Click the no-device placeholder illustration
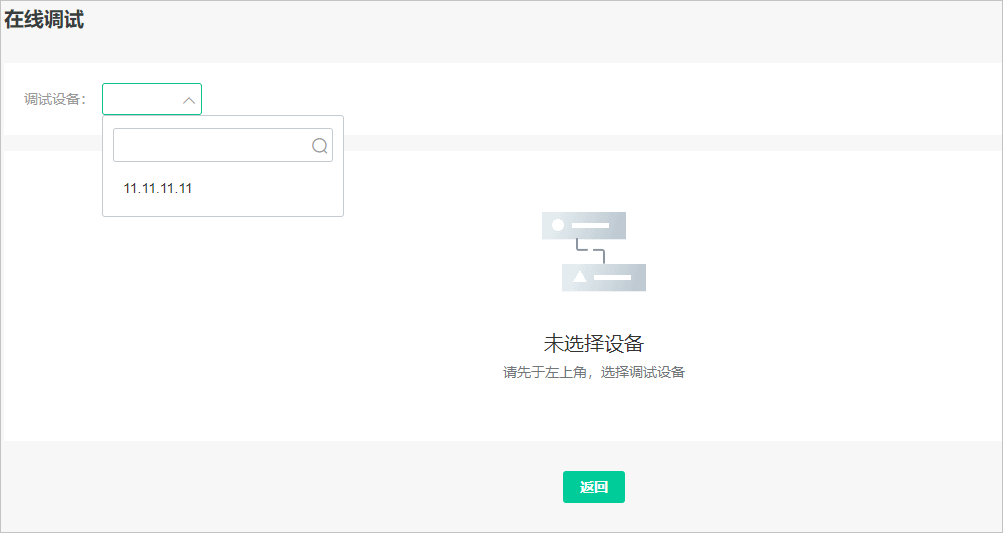 (594, 251)
